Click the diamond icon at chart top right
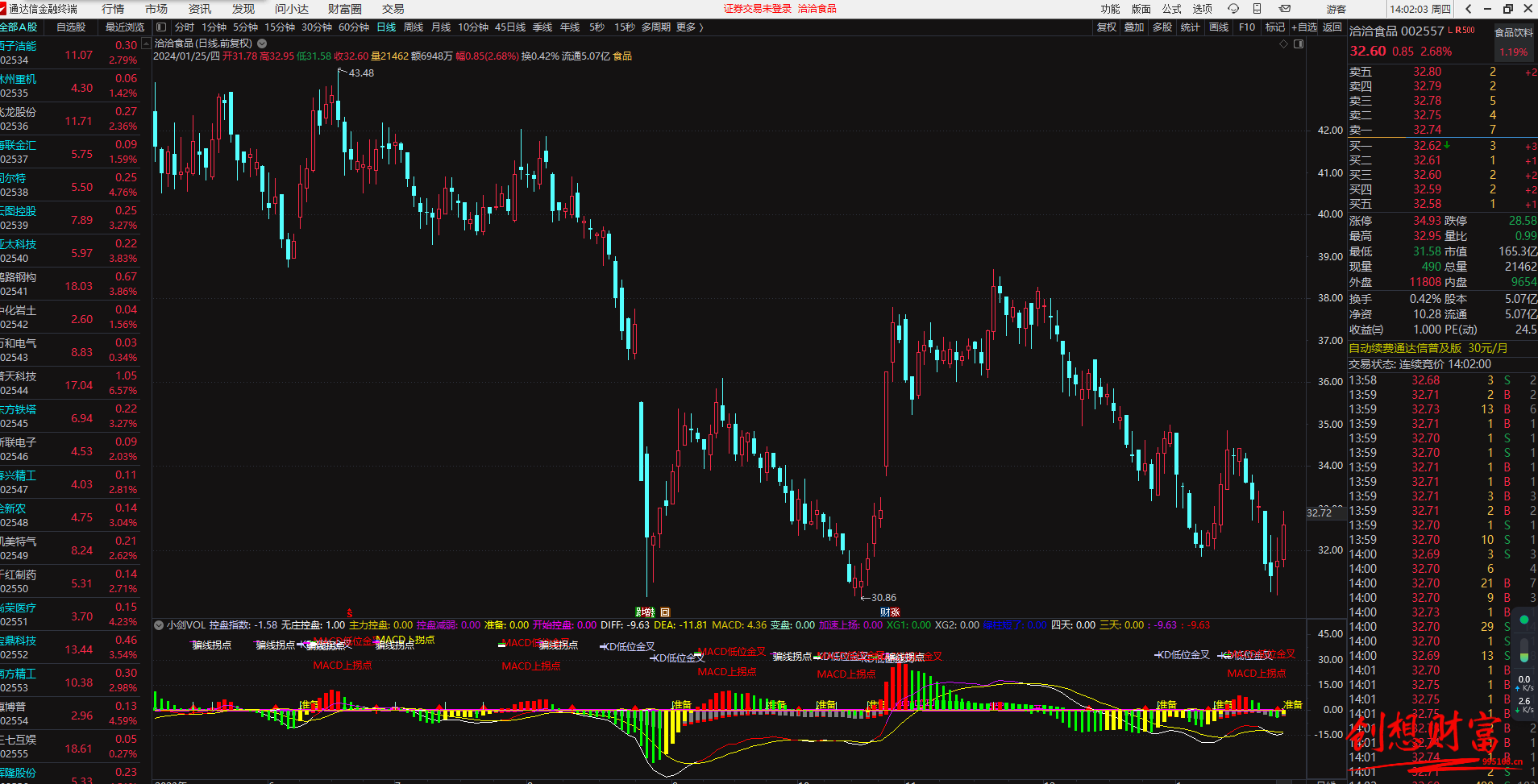Image resolution: width=1538 pixels, height=784 pixels. pos(1284,44)
